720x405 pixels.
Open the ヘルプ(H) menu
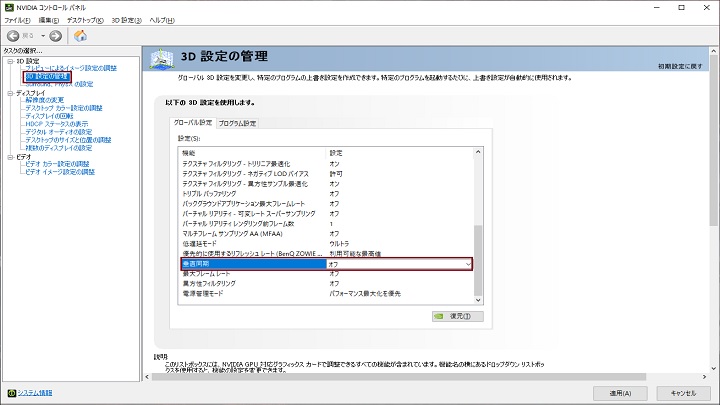(x=162, y=20)
